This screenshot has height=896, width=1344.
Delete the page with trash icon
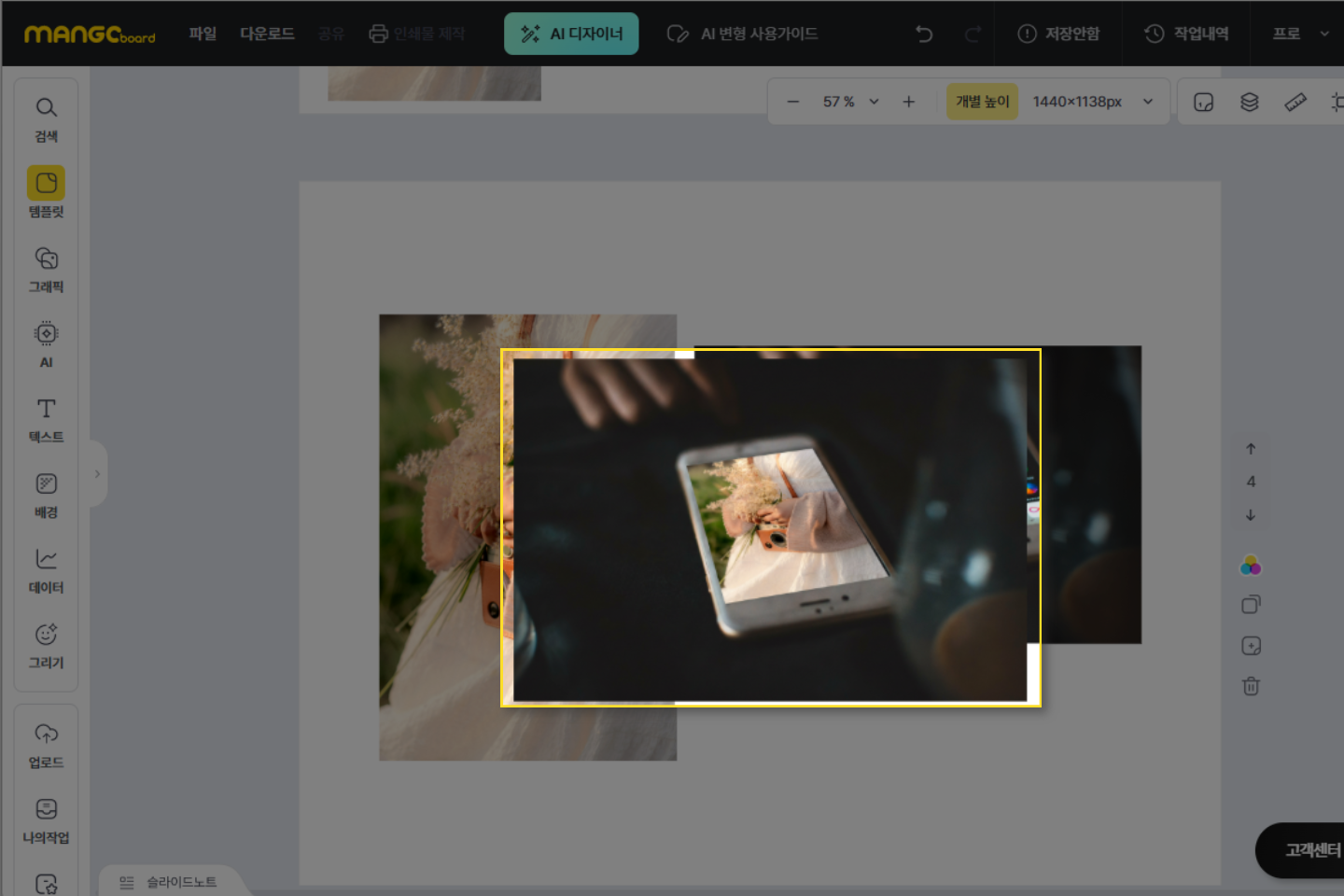pos(1251,686)
